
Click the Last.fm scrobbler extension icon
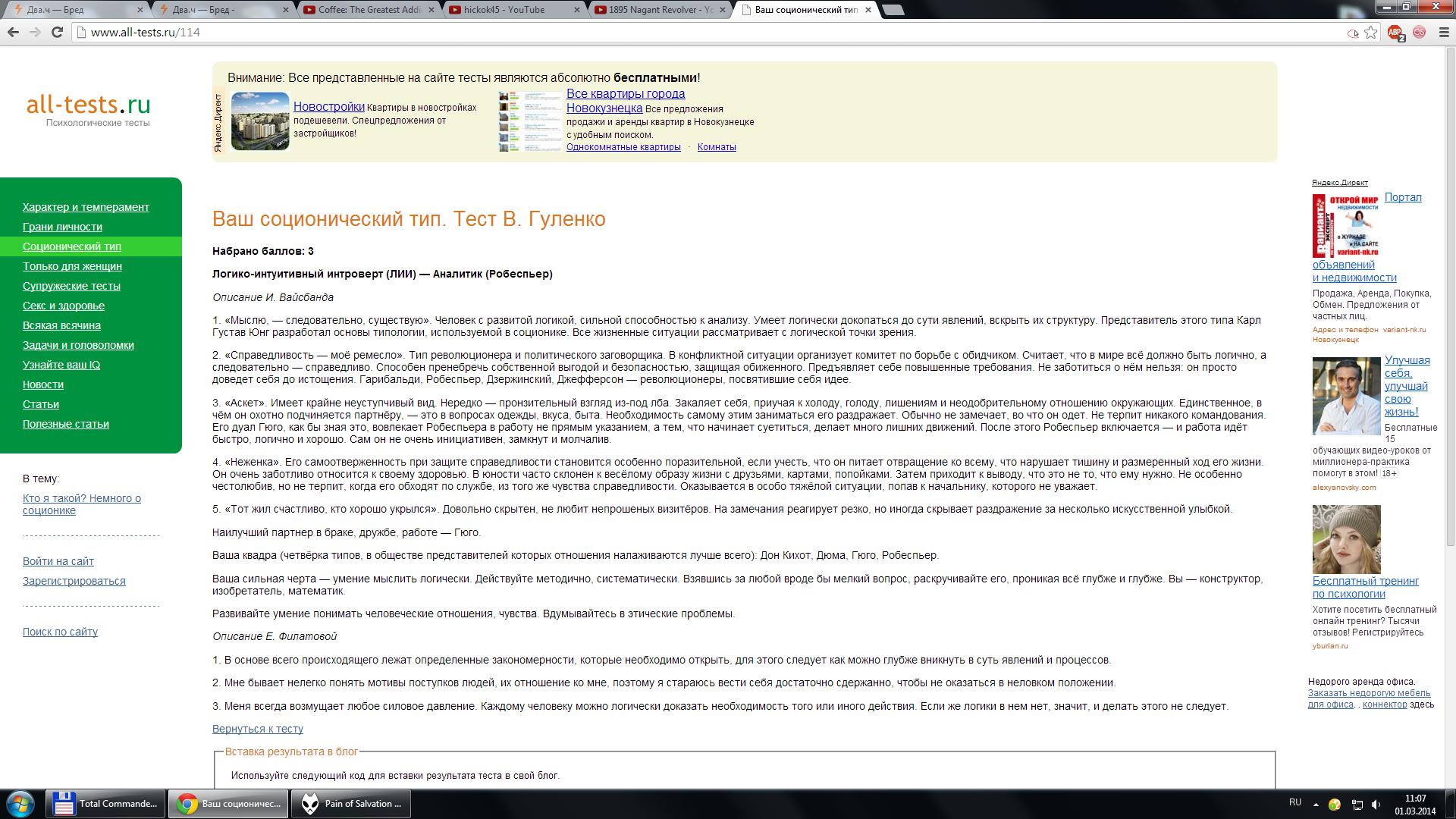tap(1419, 32)
